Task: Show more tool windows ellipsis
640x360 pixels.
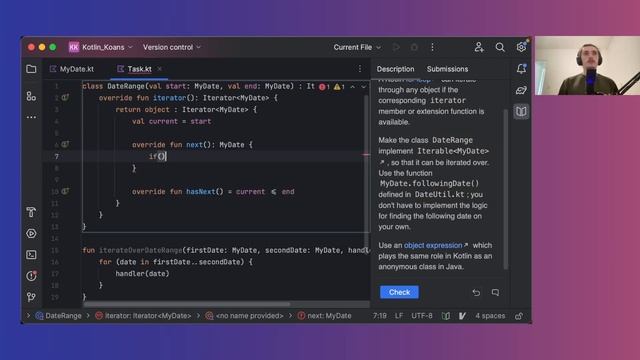Action: pos(31,117)
